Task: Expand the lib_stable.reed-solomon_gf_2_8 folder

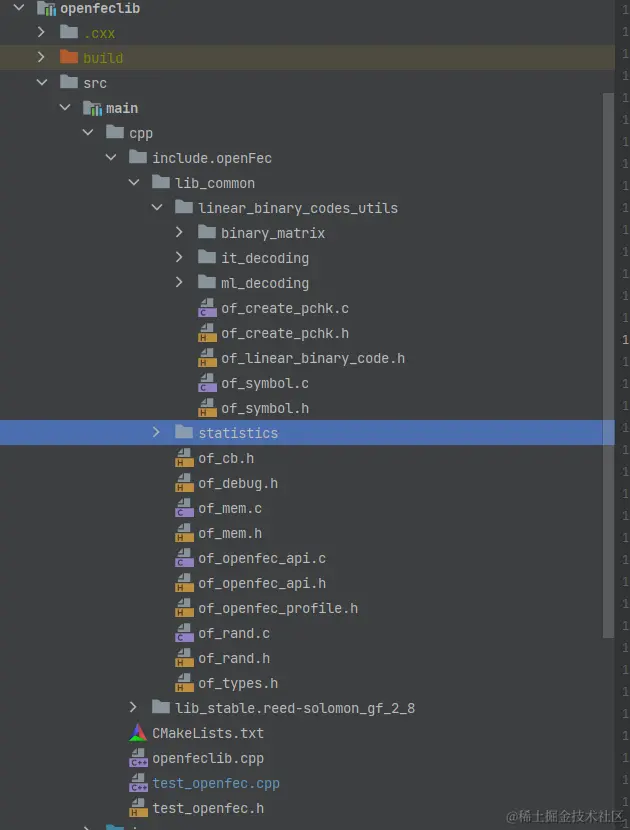Action: (x=133, y=707)
